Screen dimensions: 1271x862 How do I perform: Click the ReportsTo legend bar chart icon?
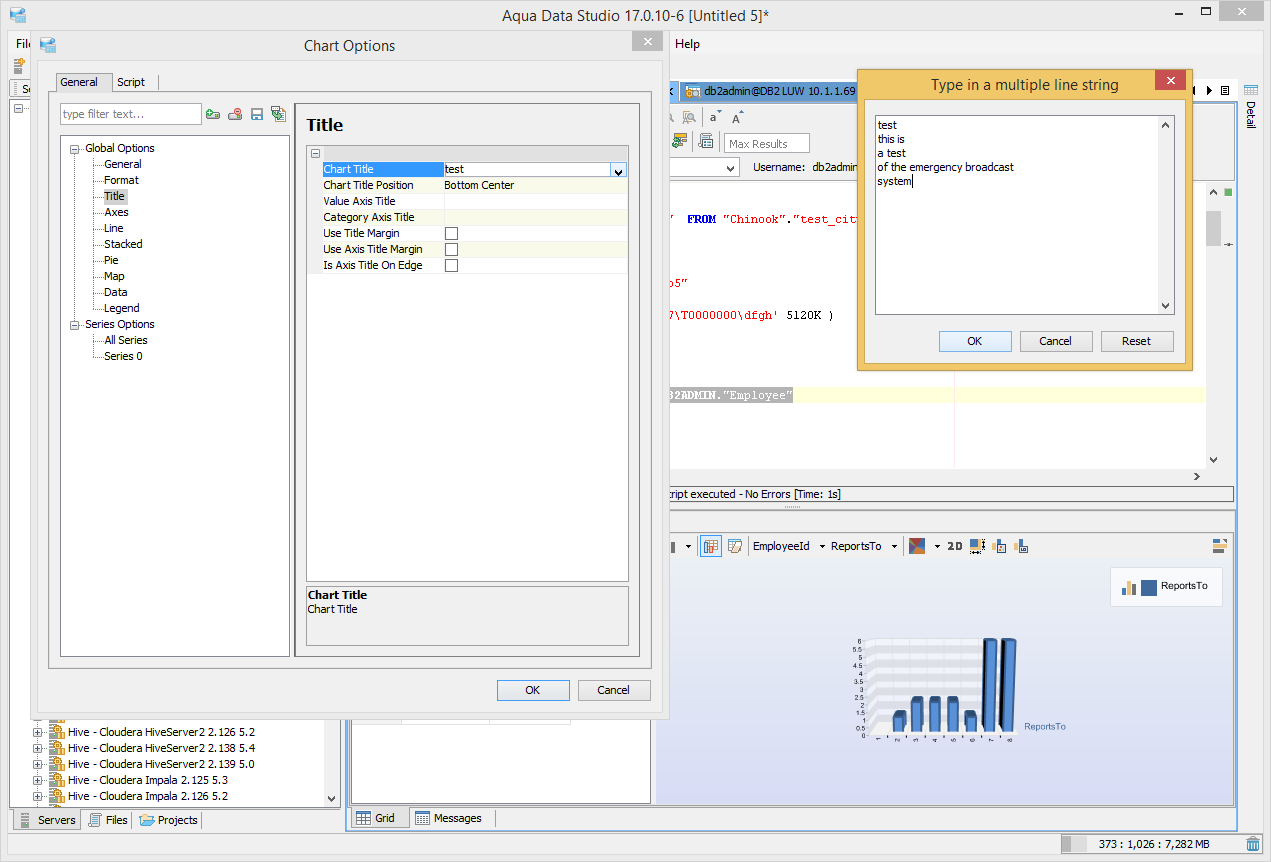[1129, 587]
